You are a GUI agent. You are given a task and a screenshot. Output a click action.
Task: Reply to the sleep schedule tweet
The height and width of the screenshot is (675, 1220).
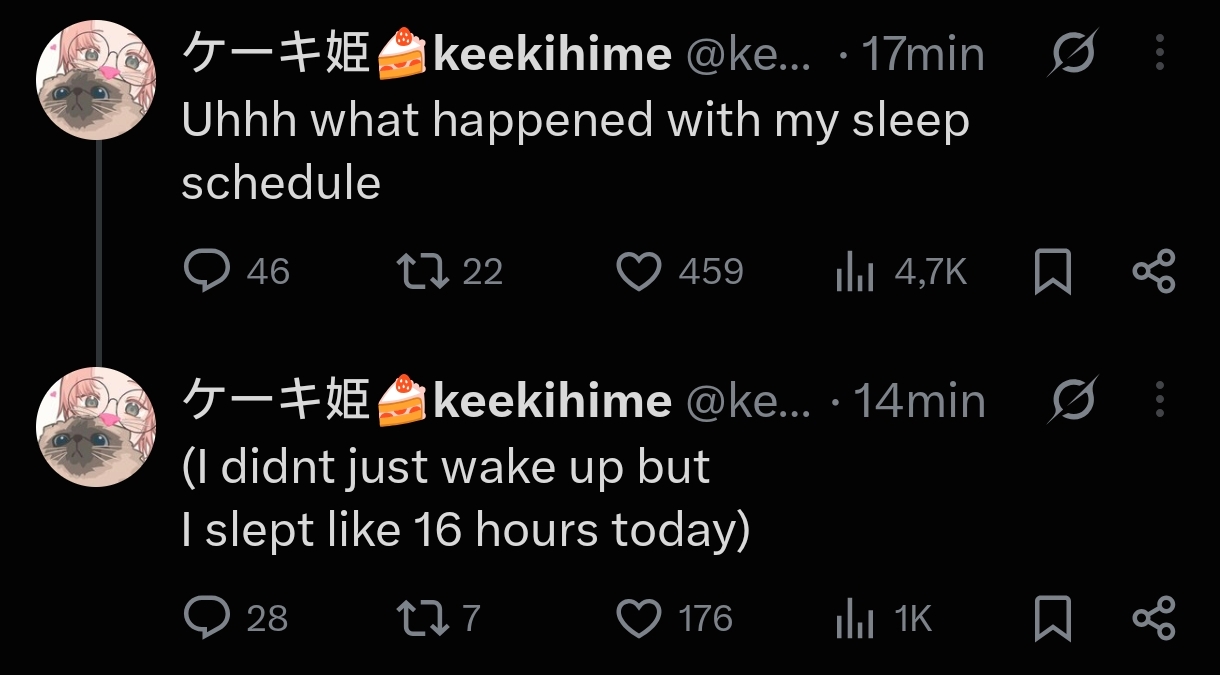tap(207, 271)
